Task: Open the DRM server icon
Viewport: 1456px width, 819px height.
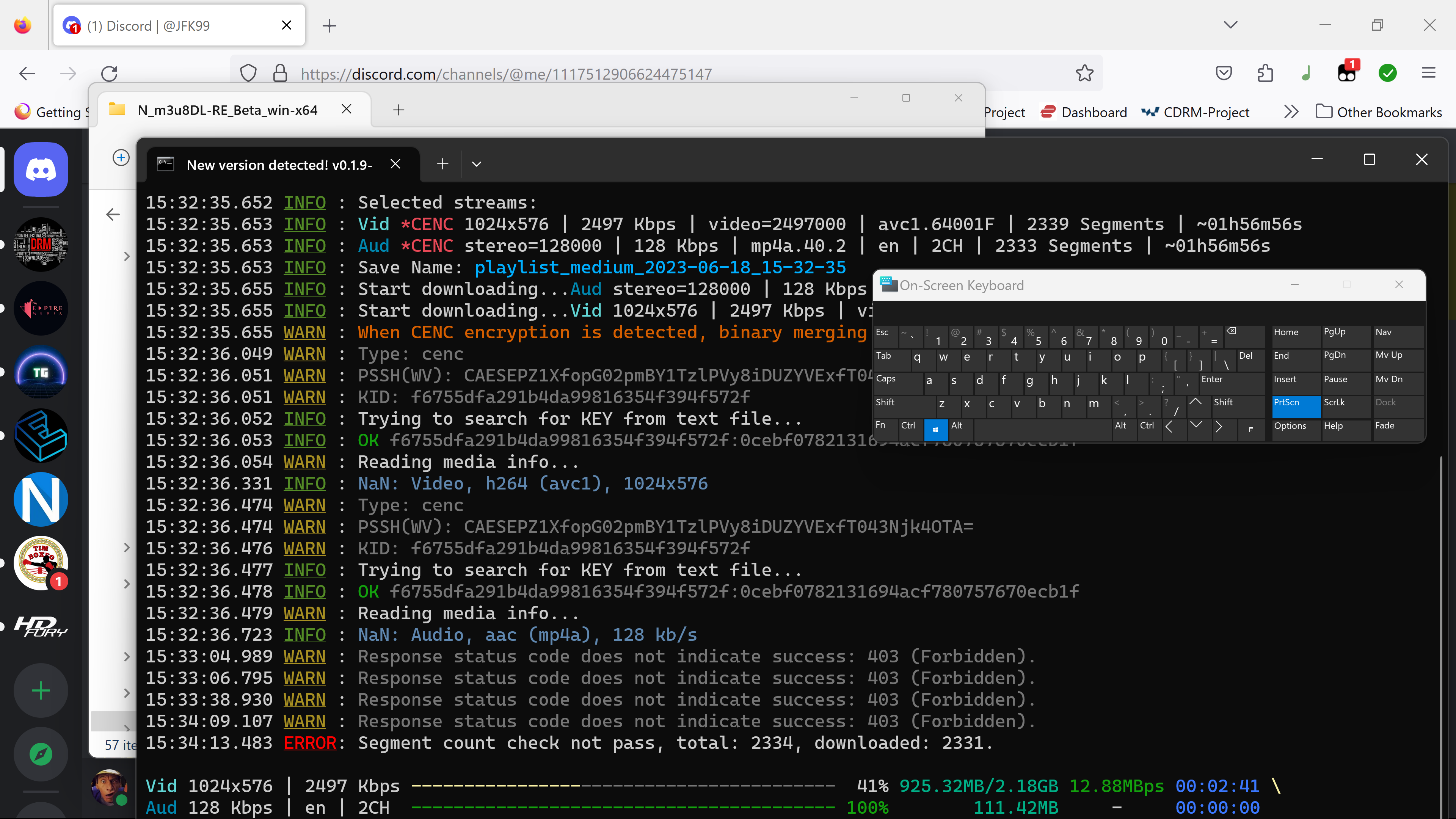Action: [41, 245]
